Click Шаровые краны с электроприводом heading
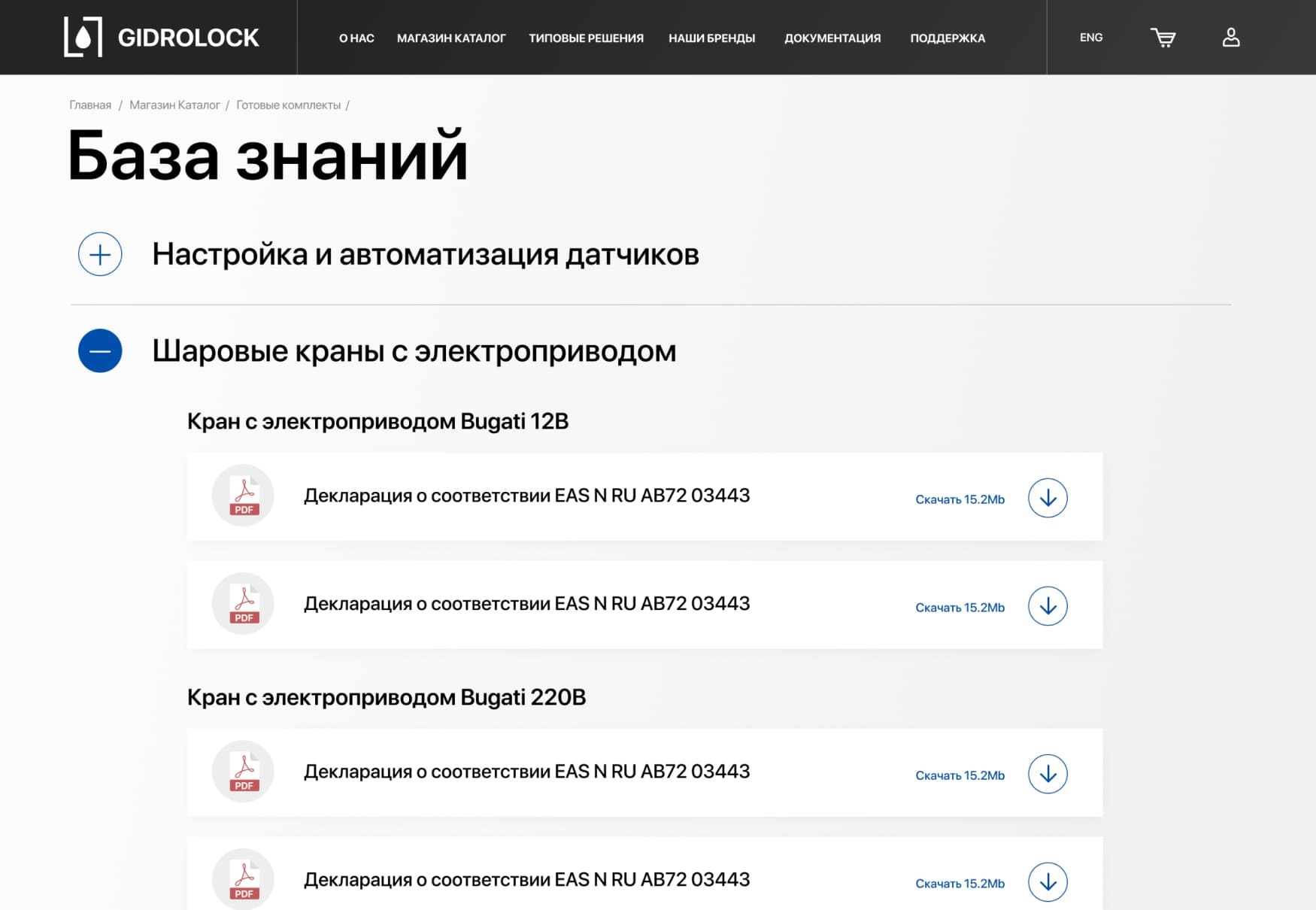Viewport: 1316px width, 910px height. (414, 351)
